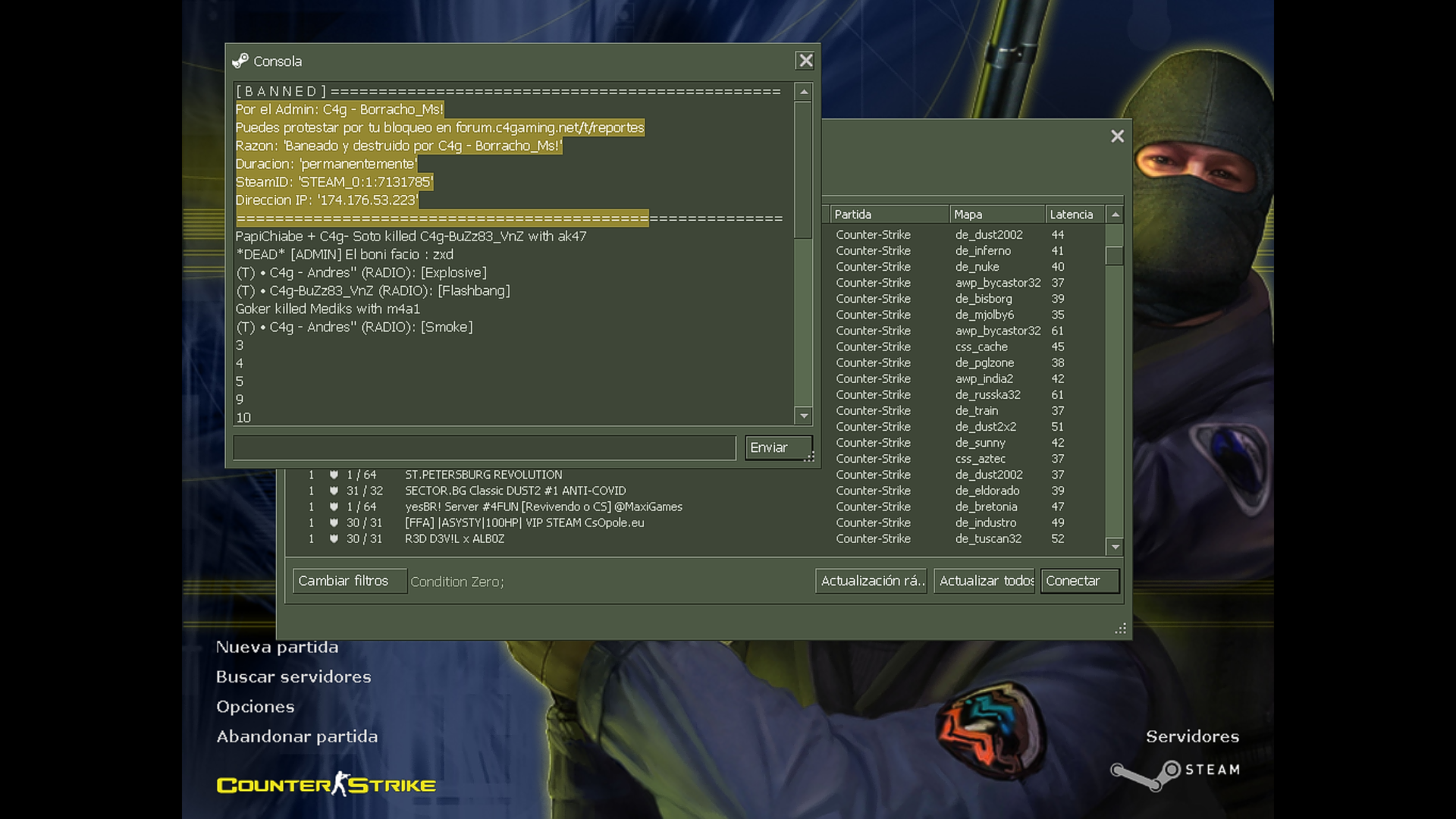
Task: Click the Servidores link
Action: tap(1192, 736)
